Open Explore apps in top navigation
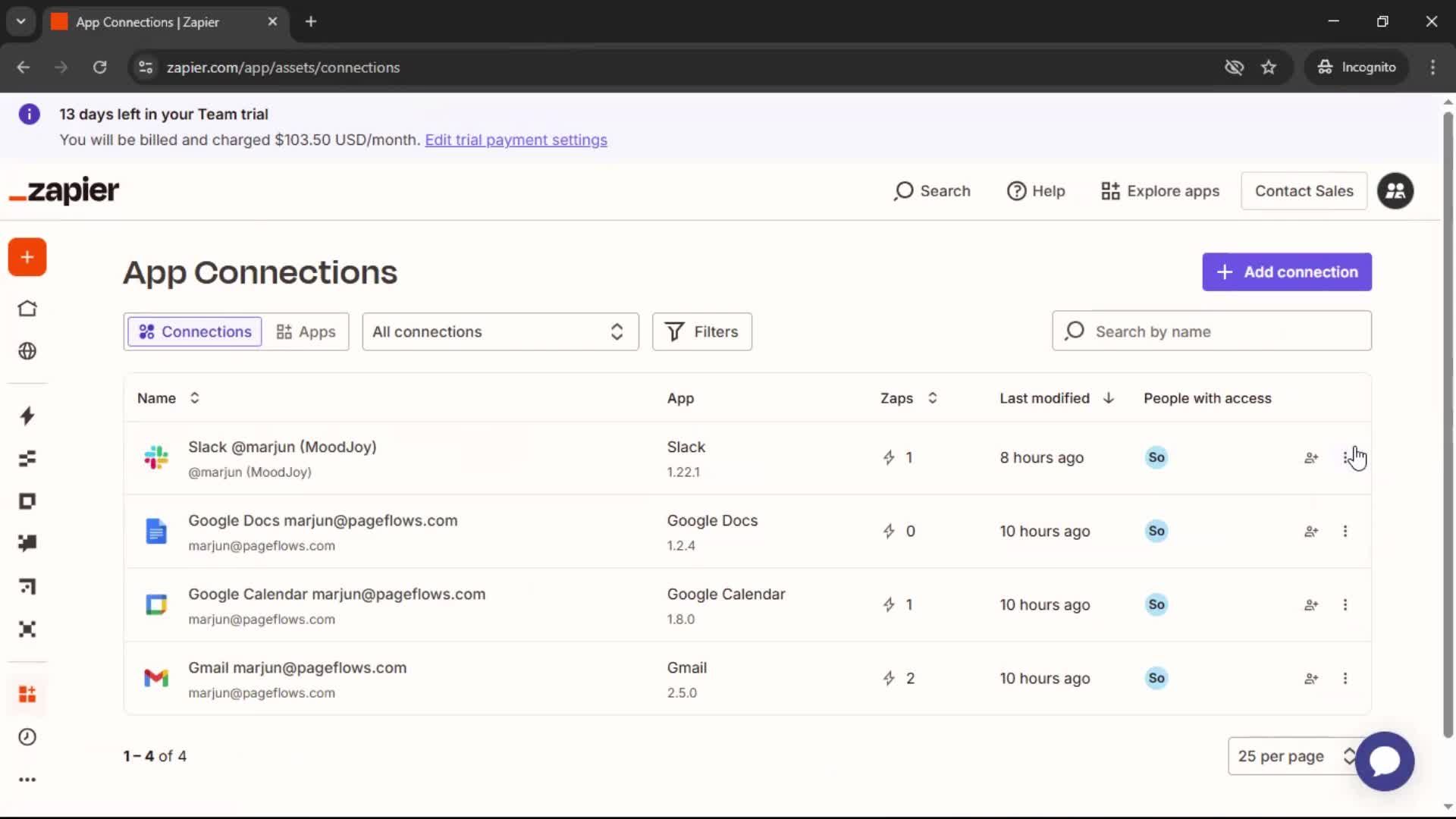Viewport: 1456px width, 819px height. [x=1160, y=191]
